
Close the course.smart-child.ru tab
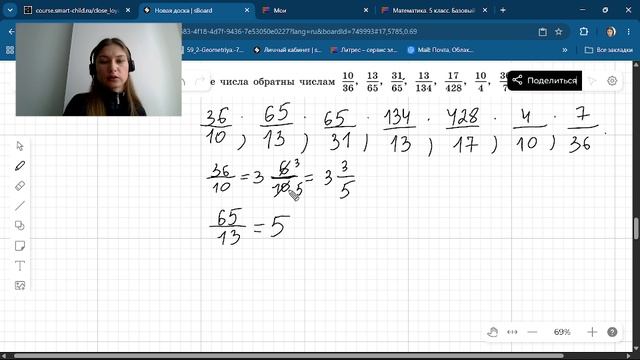coord(128,11)
